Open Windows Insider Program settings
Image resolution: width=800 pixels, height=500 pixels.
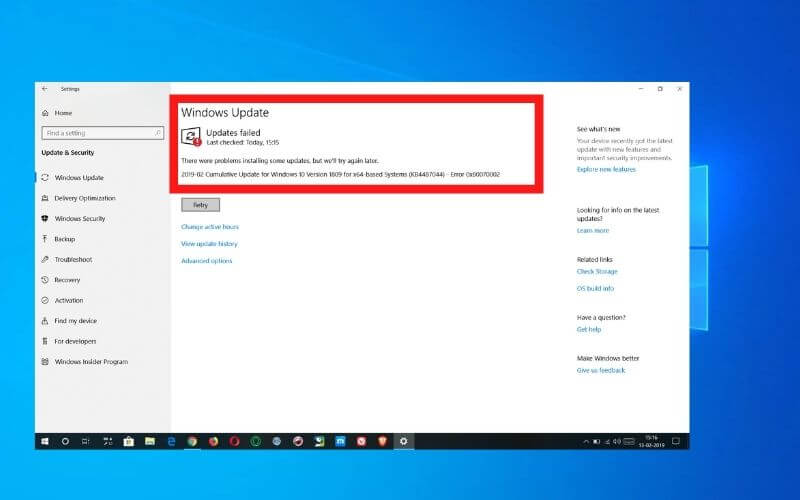tap(91, 362)
